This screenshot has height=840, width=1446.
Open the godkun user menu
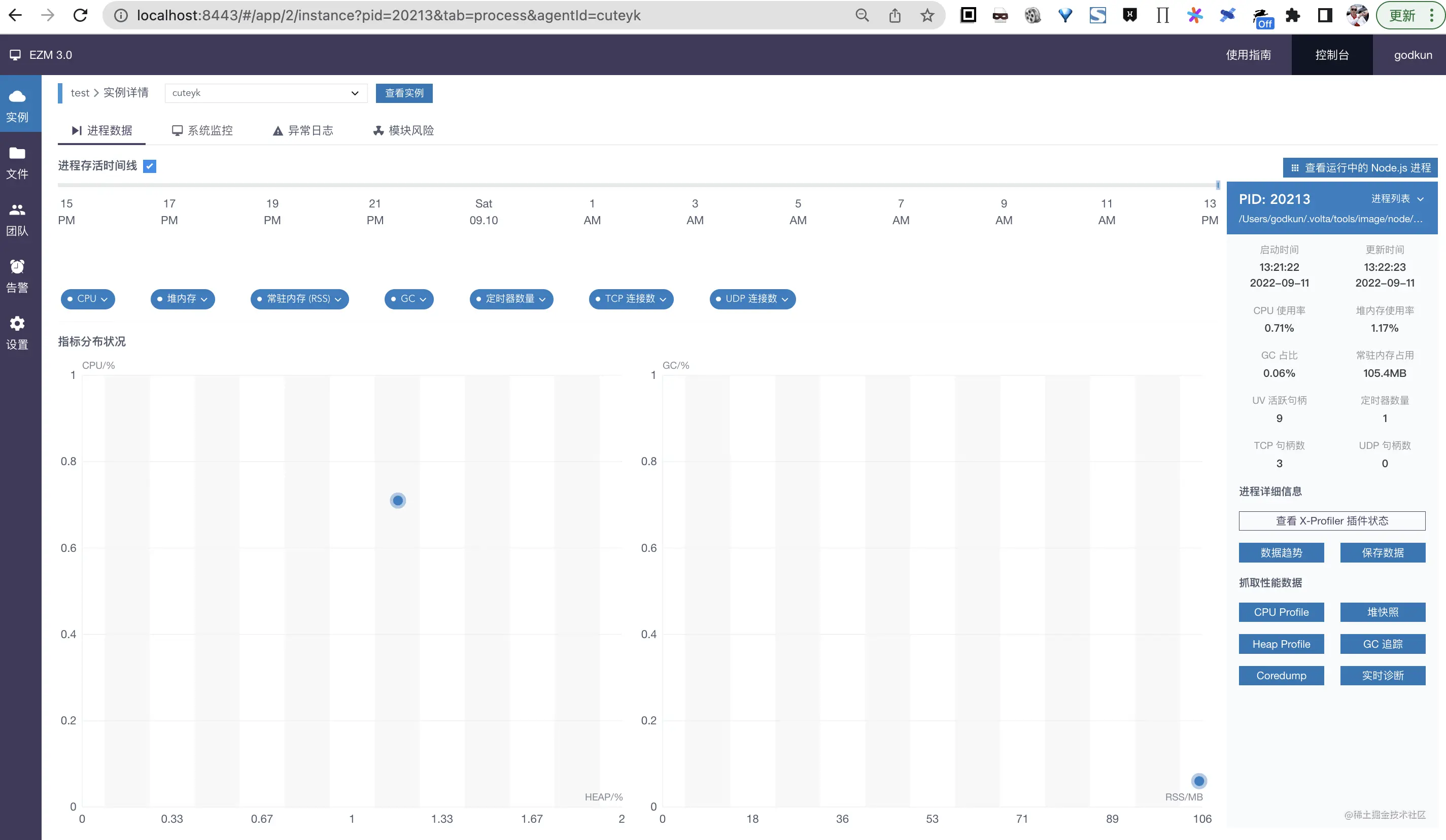1413,55
